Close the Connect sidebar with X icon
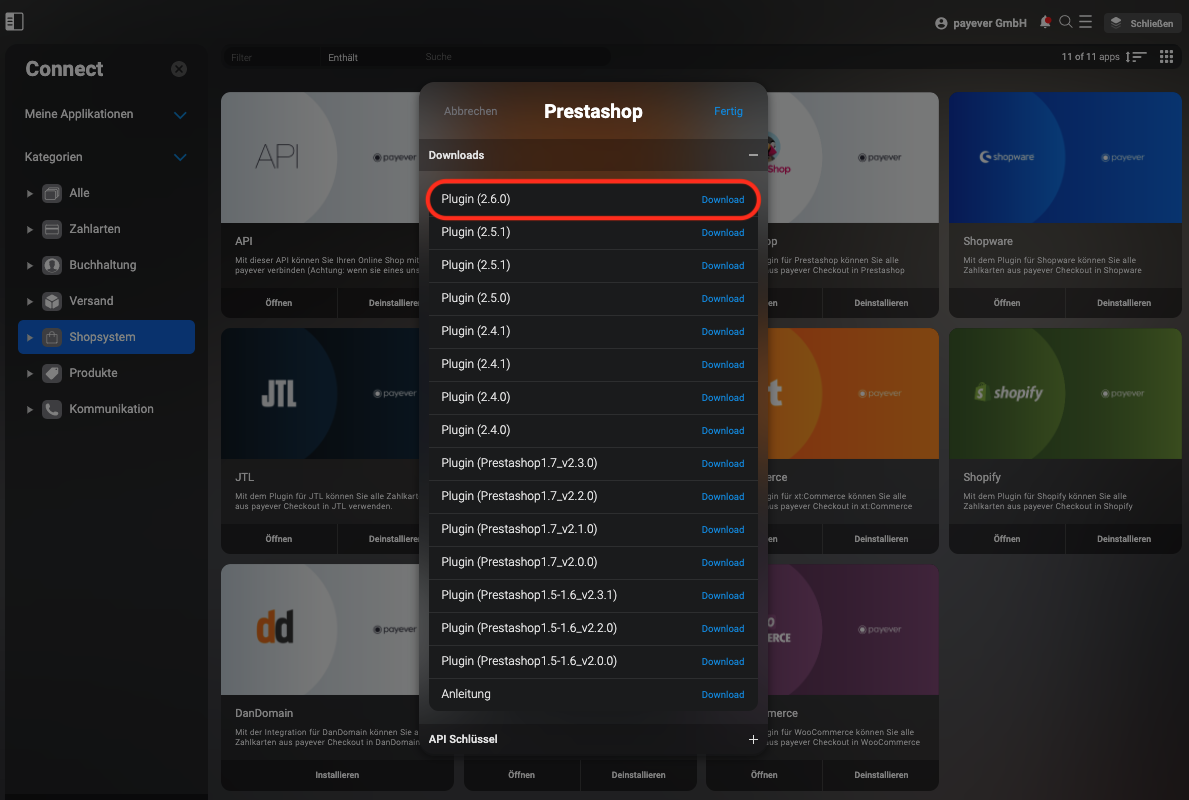 pos(179,69)
